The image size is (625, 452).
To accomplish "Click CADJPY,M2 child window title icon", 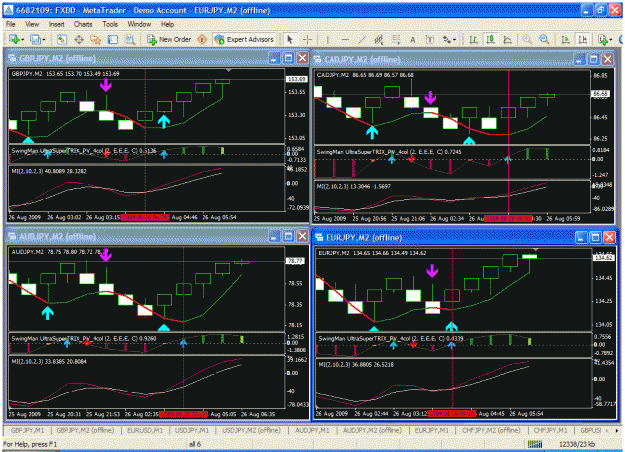I will pos(318,59).
